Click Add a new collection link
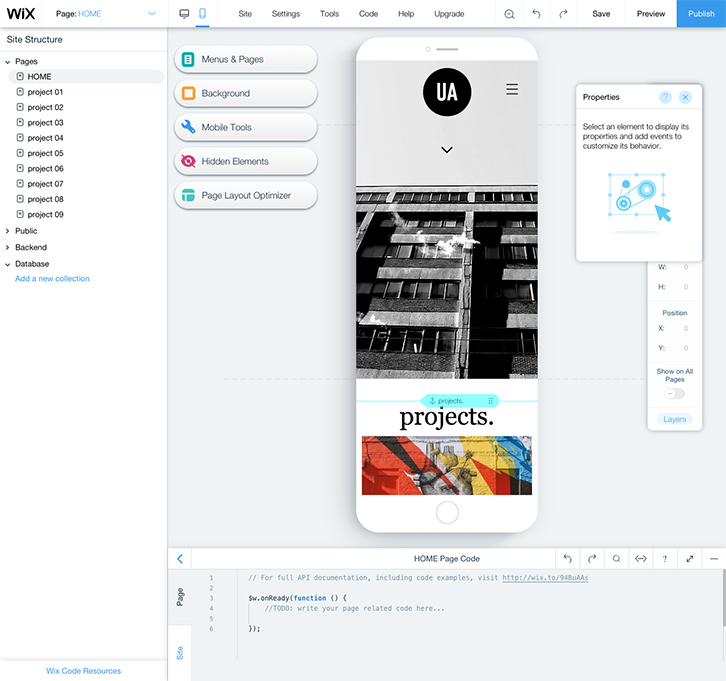 pos(52,278)
